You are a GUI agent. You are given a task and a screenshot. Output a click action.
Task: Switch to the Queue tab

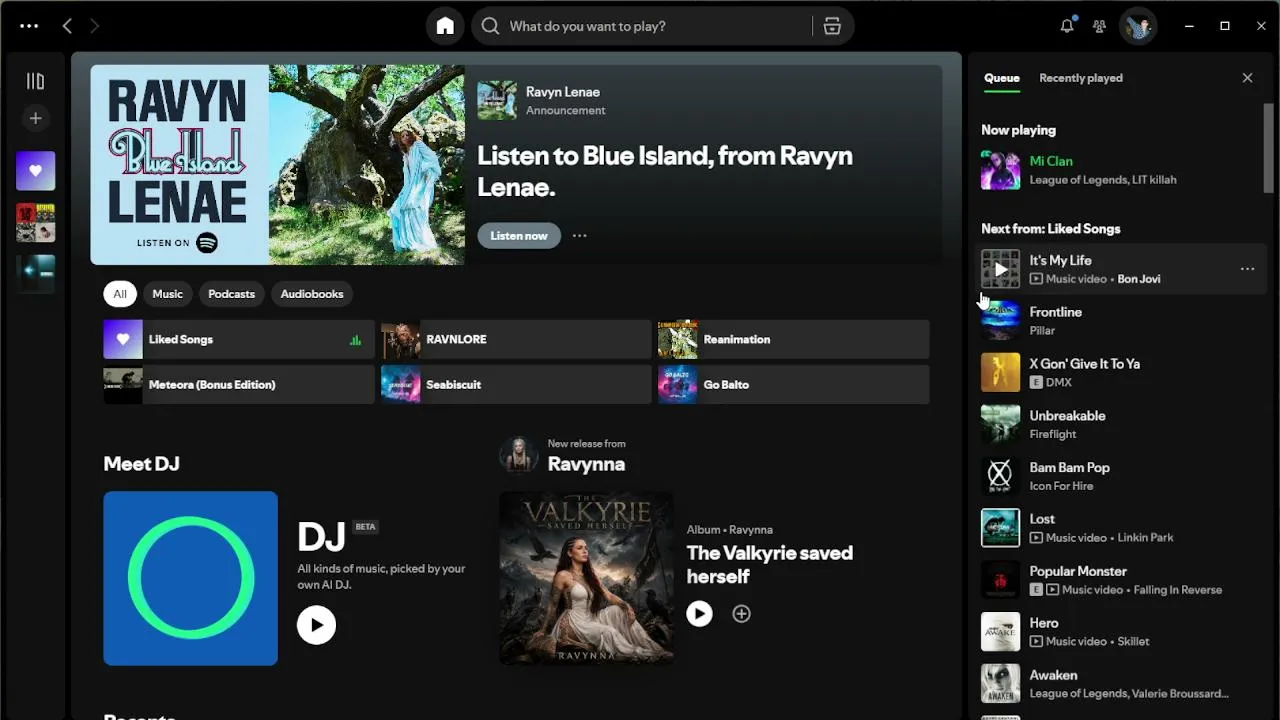tap(1002, 78)
